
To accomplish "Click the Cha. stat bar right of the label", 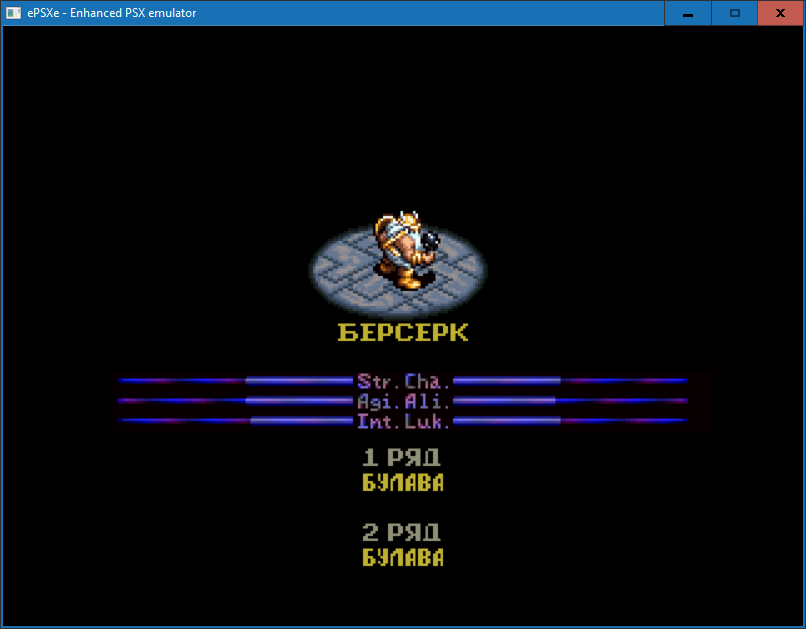I will (x=571, y=381).
